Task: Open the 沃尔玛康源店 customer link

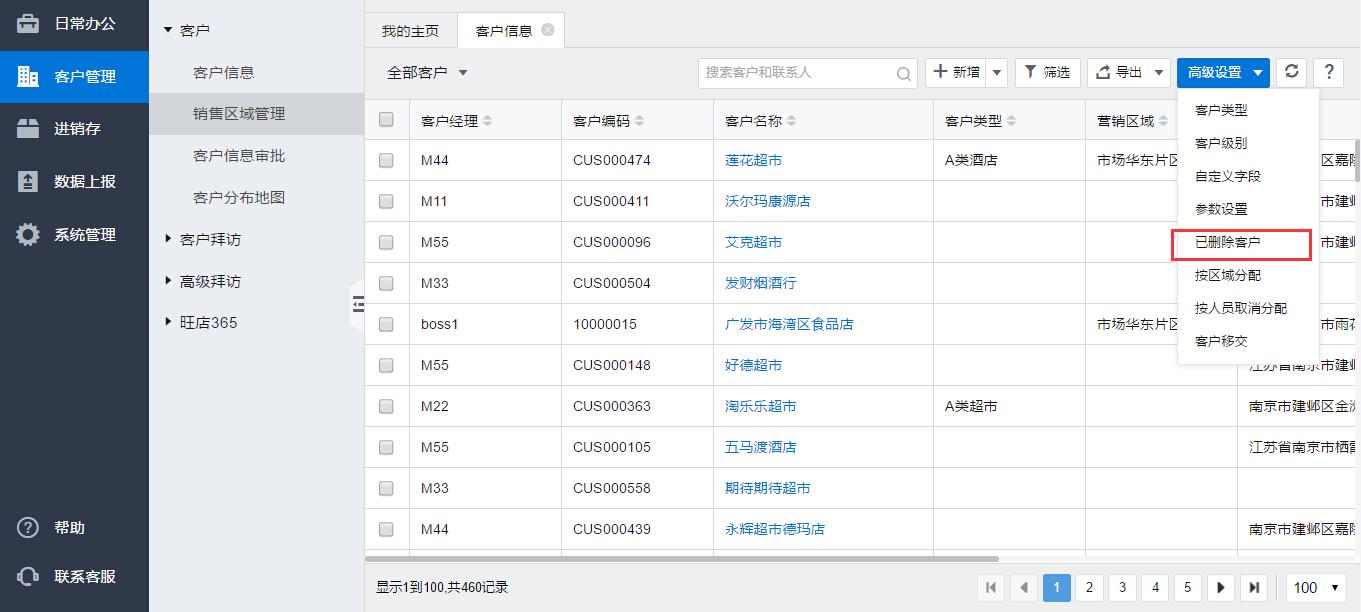Action: (x=767, y=201)
